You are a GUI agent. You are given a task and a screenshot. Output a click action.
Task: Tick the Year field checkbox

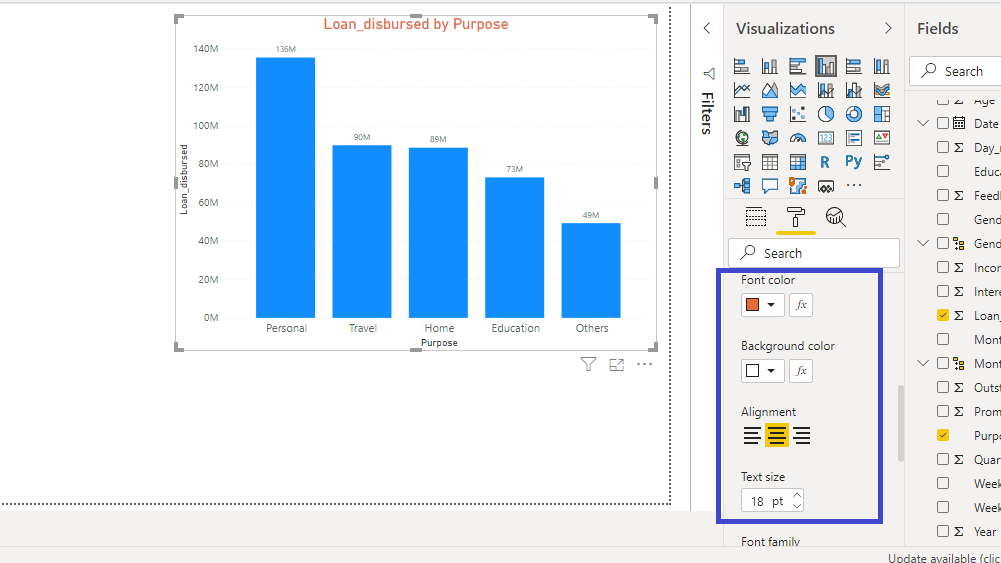[x=943, y=531]
